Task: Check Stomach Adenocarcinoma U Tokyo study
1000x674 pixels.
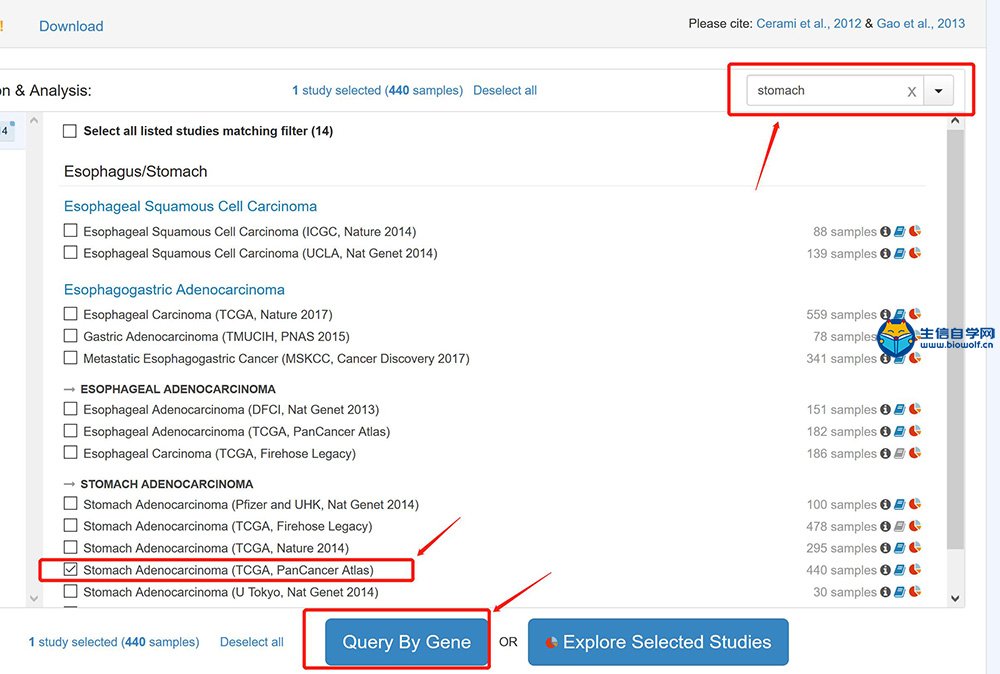Action: (71, 591)
